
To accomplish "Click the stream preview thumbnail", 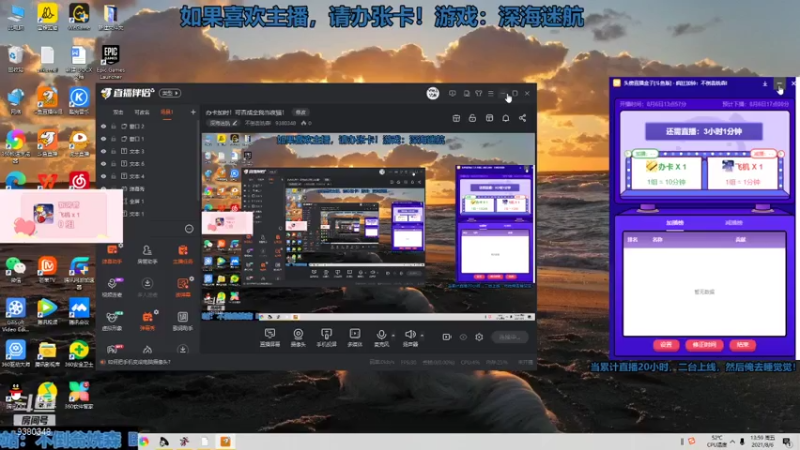I will point(368,227).
